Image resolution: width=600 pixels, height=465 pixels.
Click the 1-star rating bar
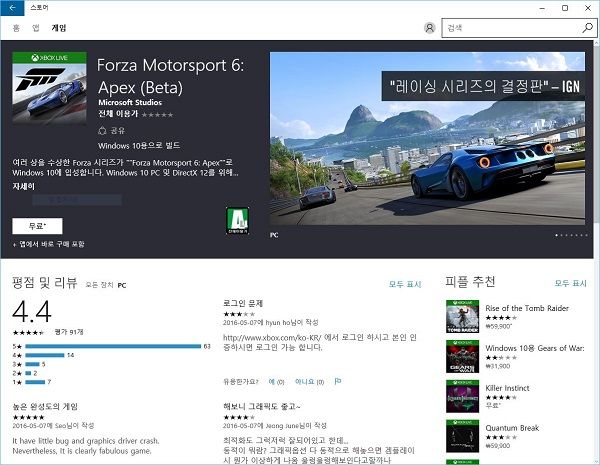click(x=35, y=382)
